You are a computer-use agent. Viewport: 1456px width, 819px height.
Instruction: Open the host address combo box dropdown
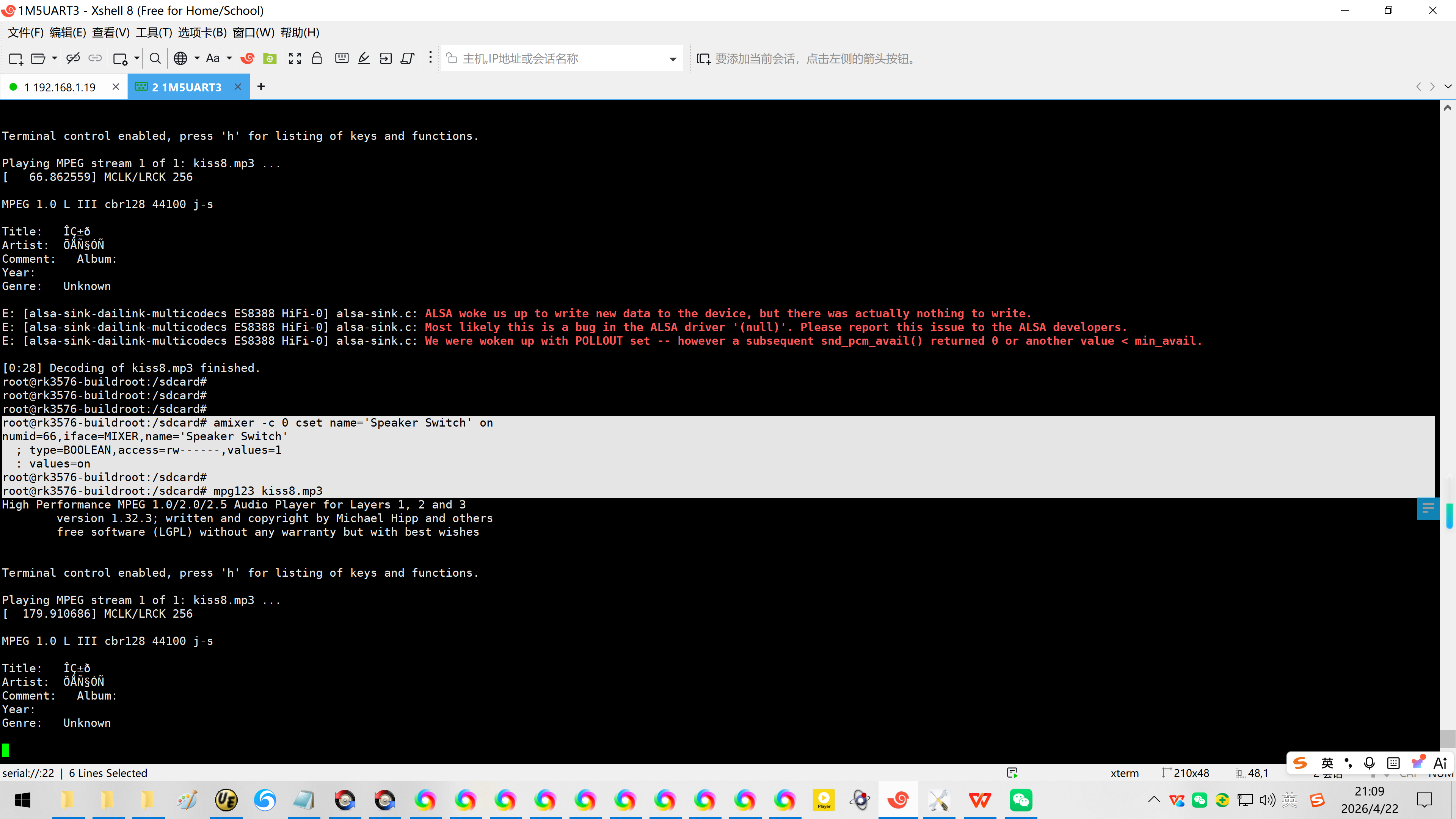point(673,59)
